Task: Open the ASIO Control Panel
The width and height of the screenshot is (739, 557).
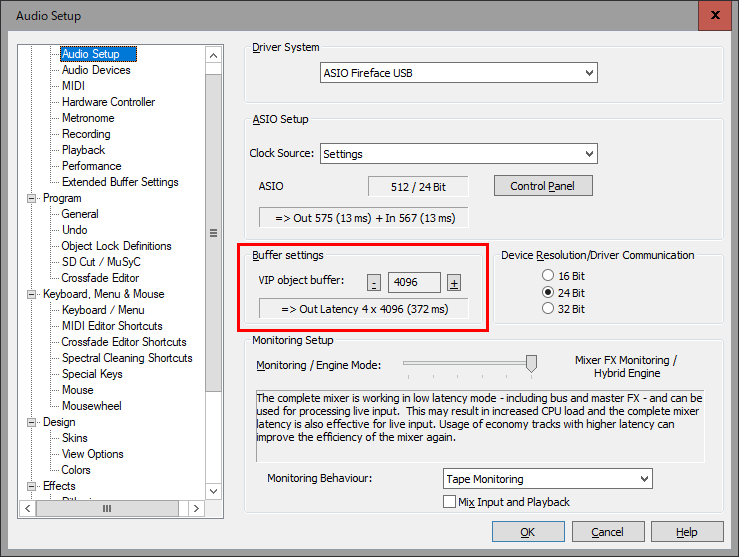Action: [542, 186]
